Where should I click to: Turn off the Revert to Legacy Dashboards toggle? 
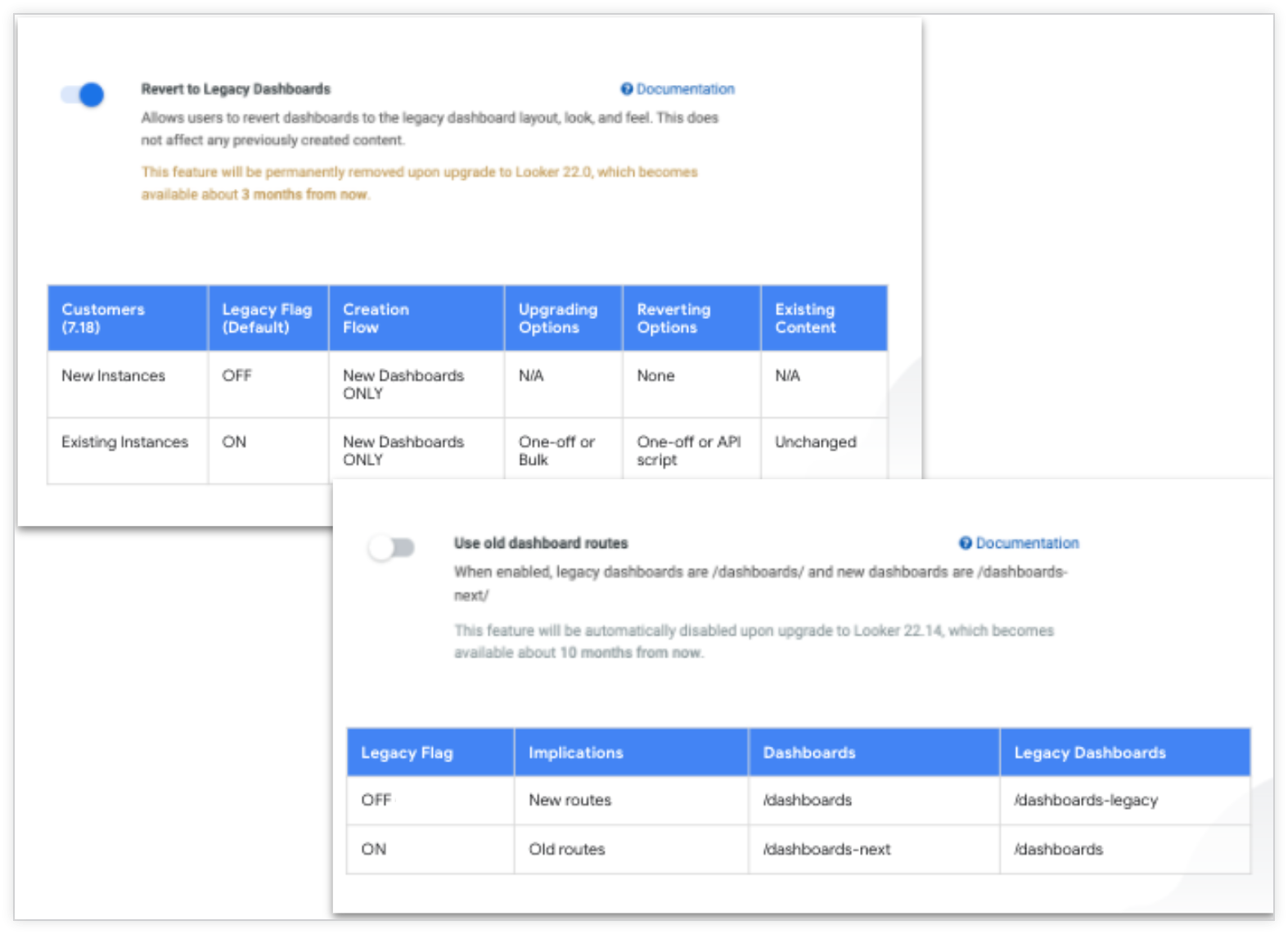click(x=83, y=95)
